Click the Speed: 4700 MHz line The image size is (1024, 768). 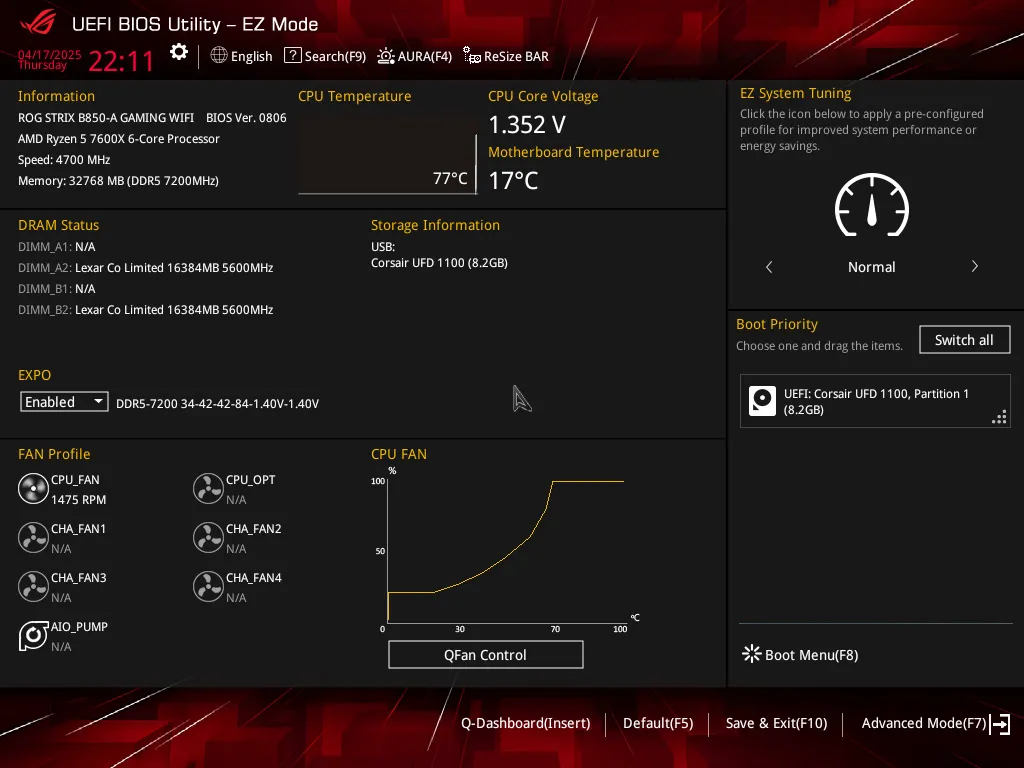coord(64,159)
